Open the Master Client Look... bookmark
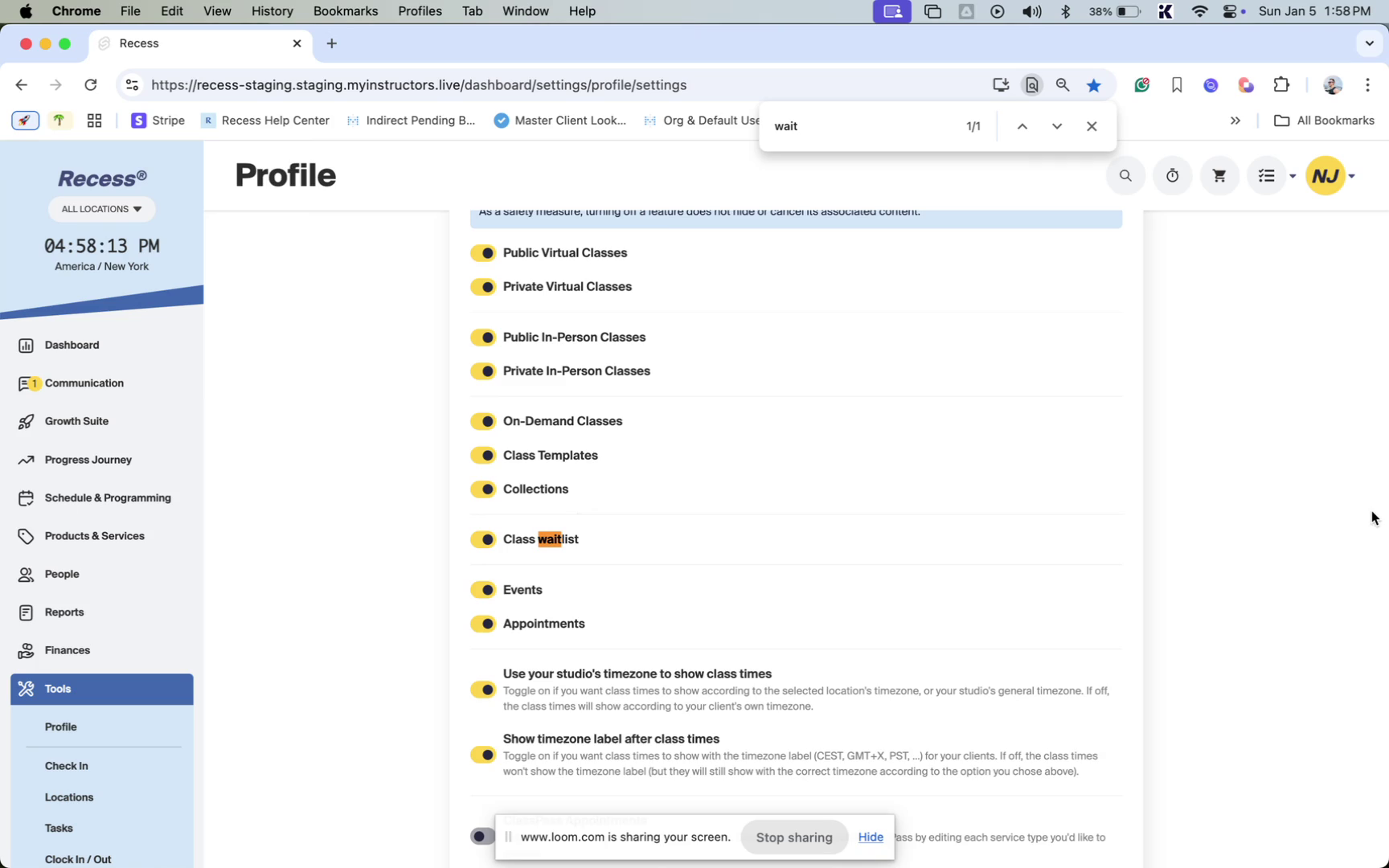The width and height of the screenshot is (1389, 868). point(560,121)
